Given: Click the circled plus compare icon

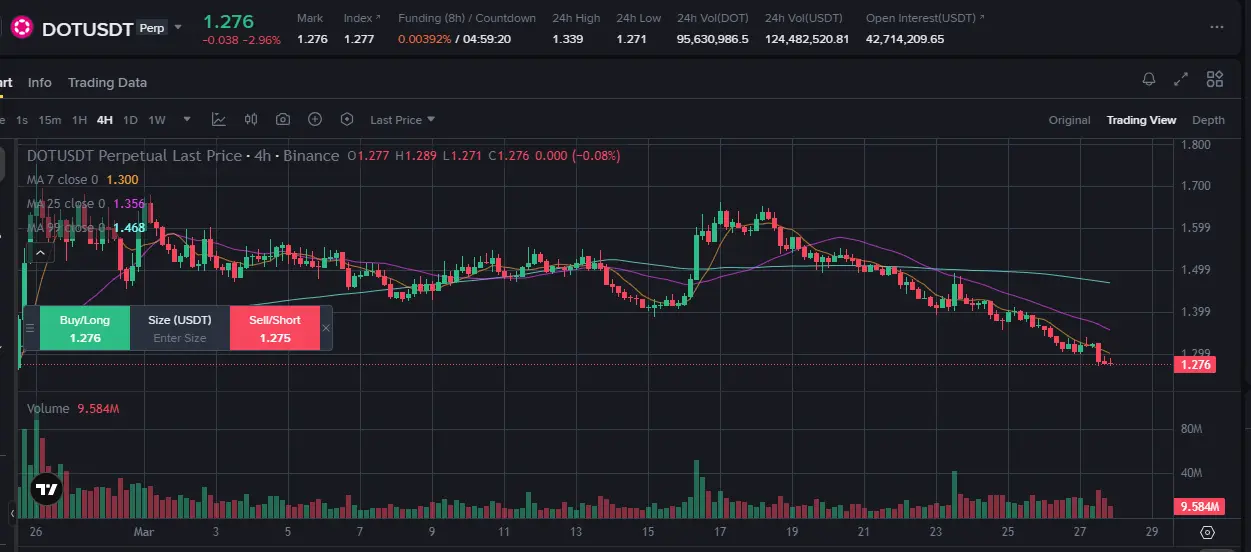Looking at the screenshot, I should [x=315, y=120].
